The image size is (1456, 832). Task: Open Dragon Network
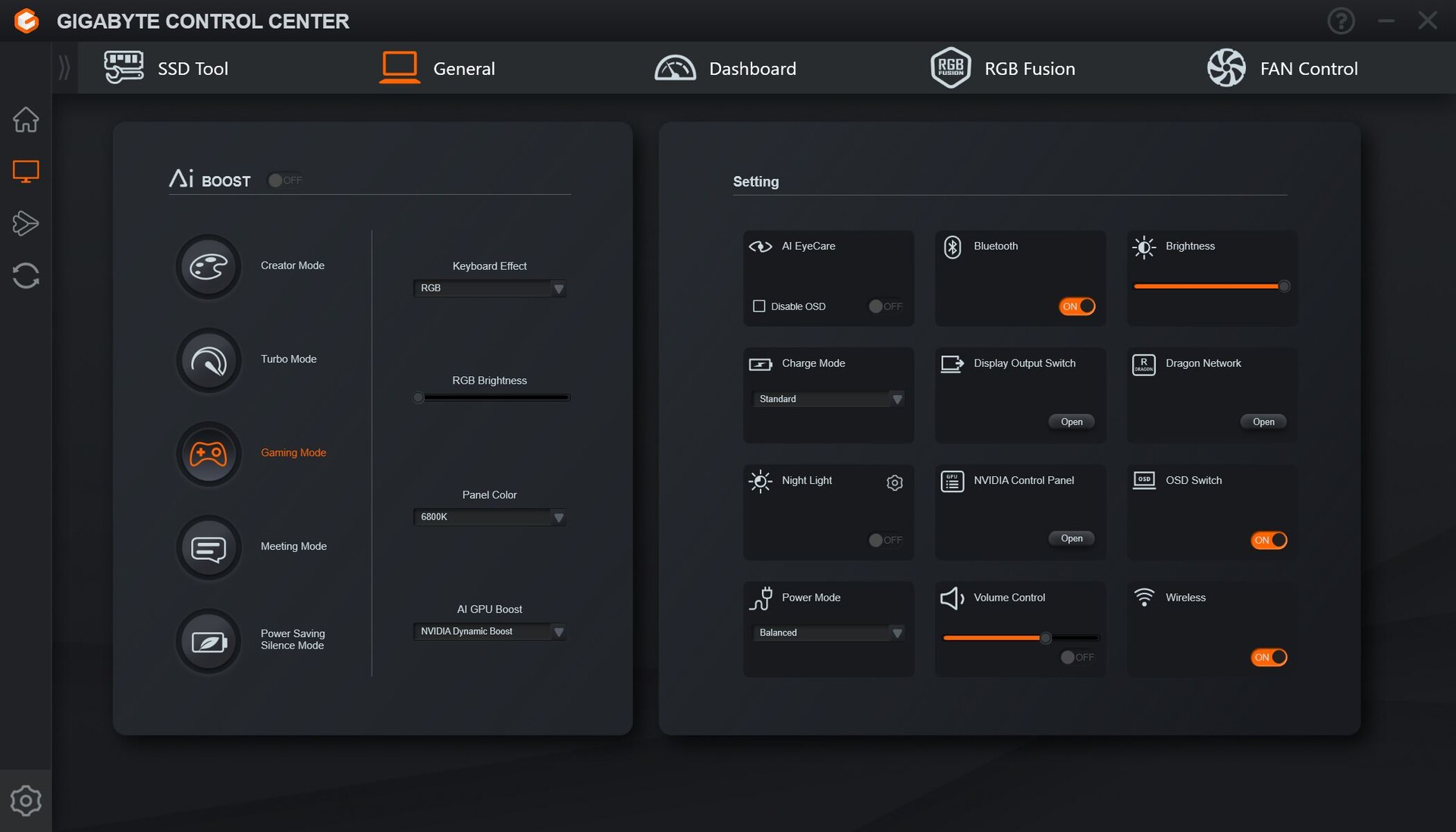[x=1263, y=422]
